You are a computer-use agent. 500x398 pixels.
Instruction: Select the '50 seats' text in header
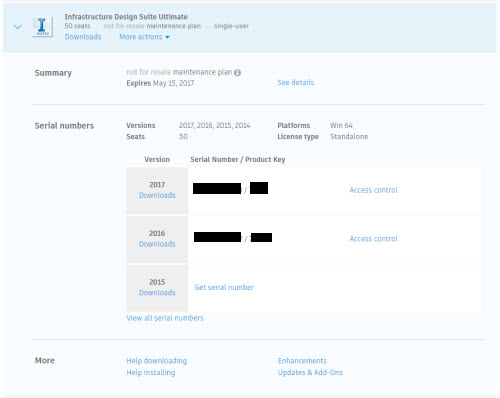point(77,26)
